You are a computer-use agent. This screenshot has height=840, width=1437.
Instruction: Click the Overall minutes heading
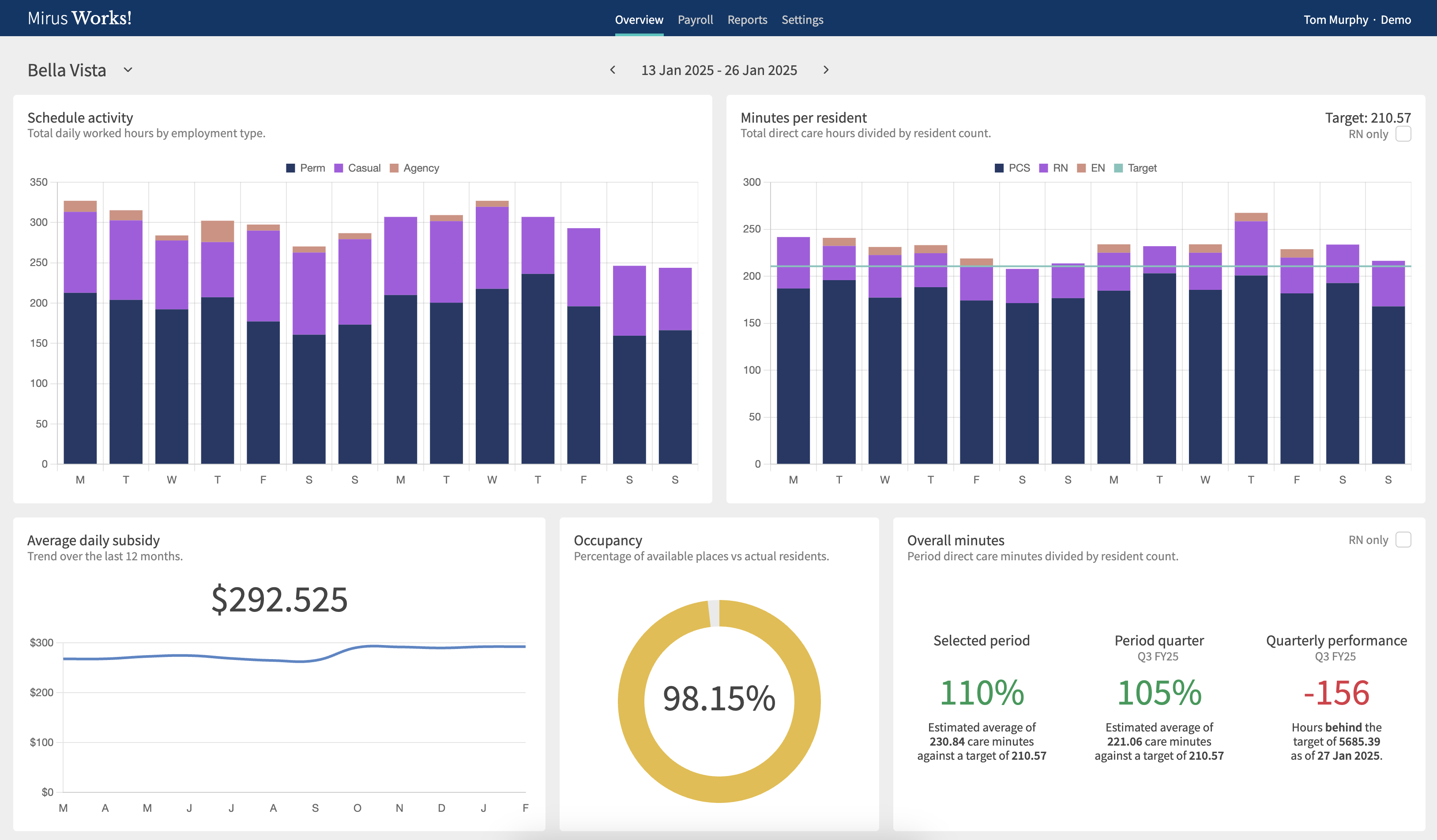point(955,540)
